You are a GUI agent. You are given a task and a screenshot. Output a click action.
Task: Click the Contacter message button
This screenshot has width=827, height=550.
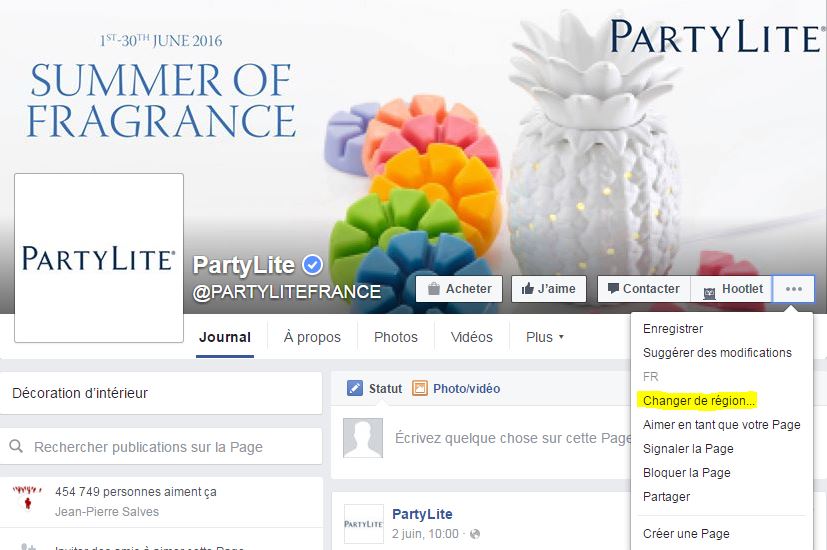click(643, 289)
